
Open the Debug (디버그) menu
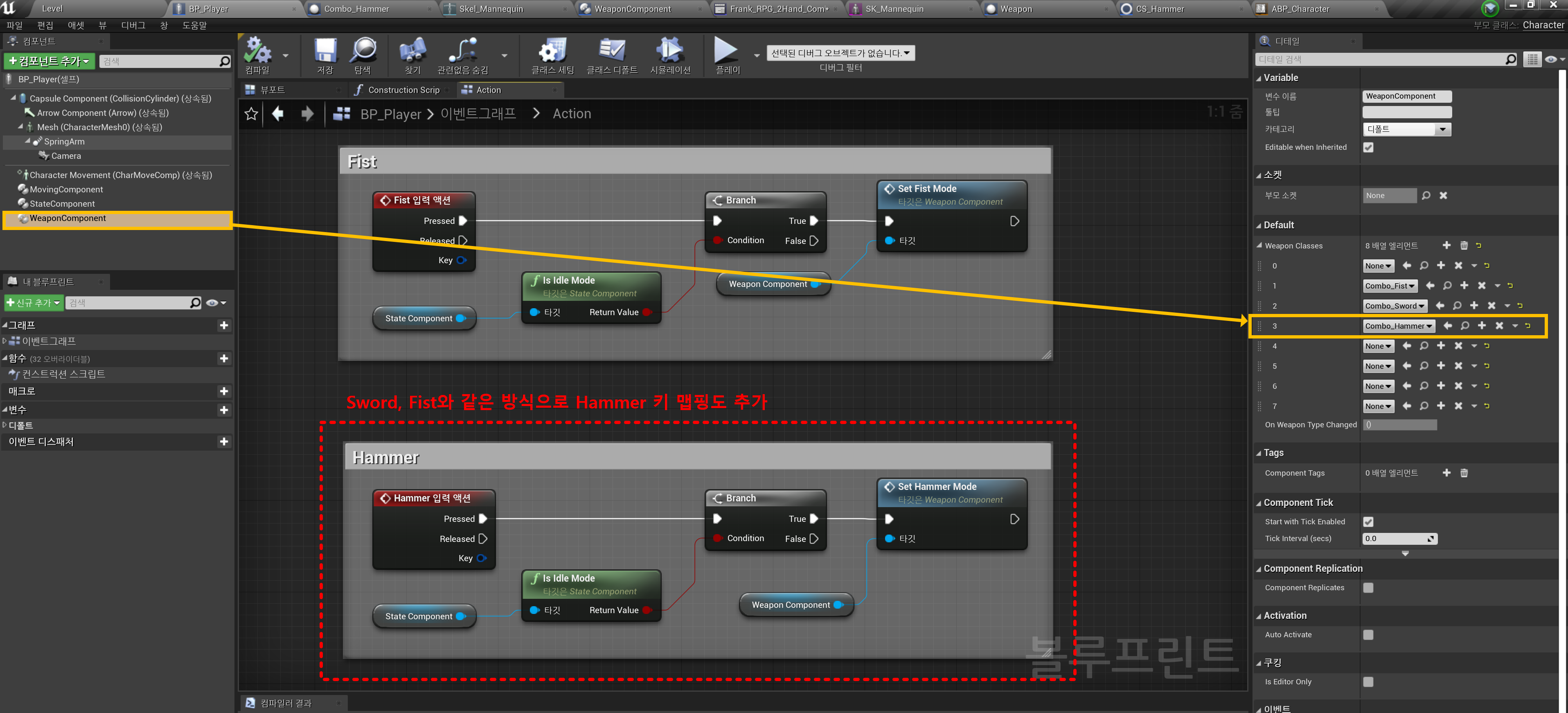click(133, 25)
